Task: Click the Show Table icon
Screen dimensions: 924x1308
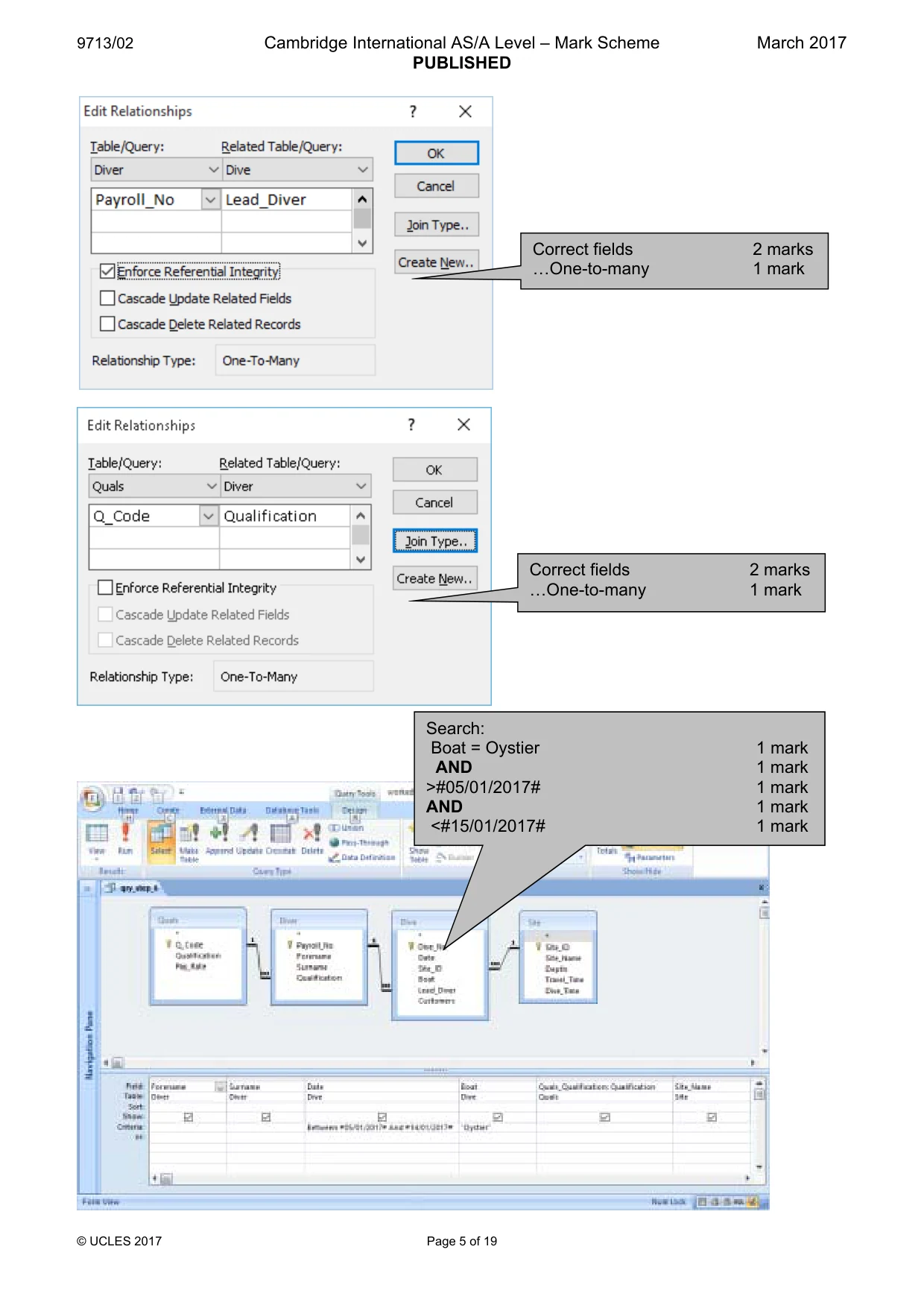Action: (x=419, y=854)
